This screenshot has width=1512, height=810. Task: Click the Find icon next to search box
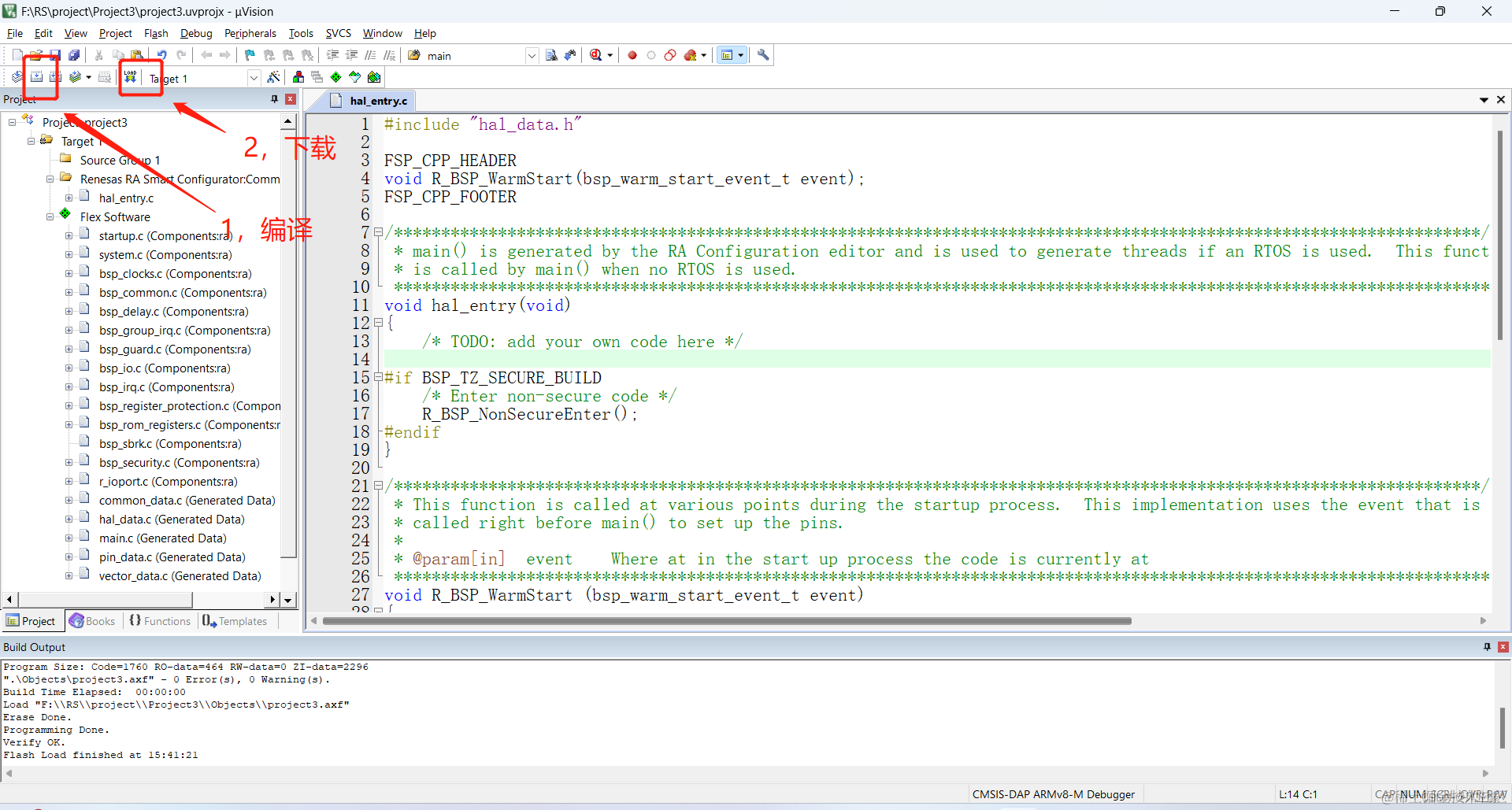pos(551,55)
